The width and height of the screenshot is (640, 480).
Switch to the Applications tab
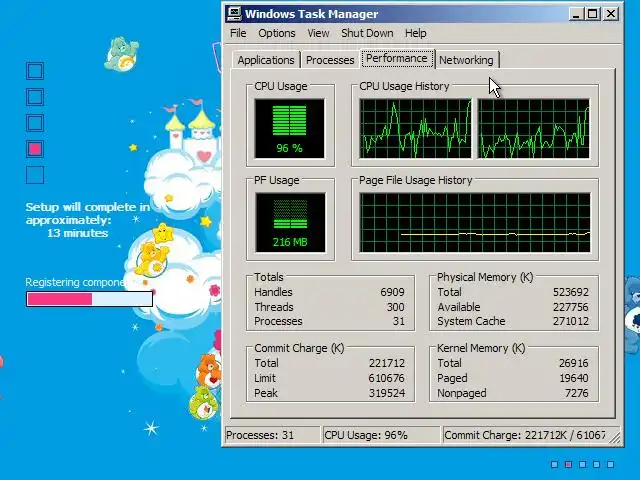[x=266, y=60]
